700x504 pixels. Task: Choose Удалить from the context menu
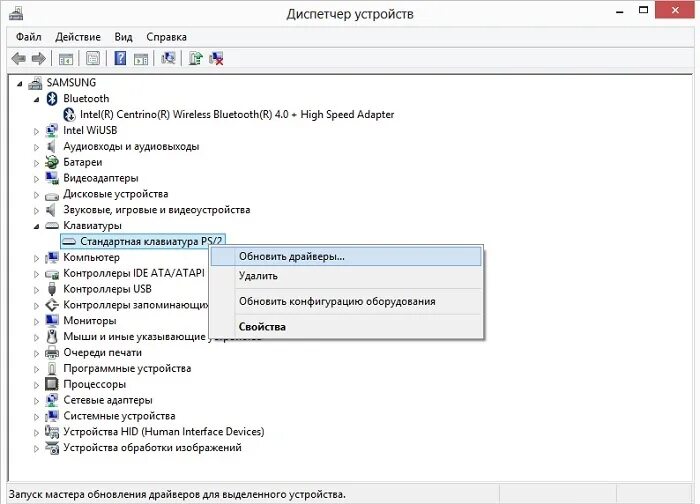tap(346, 276)
